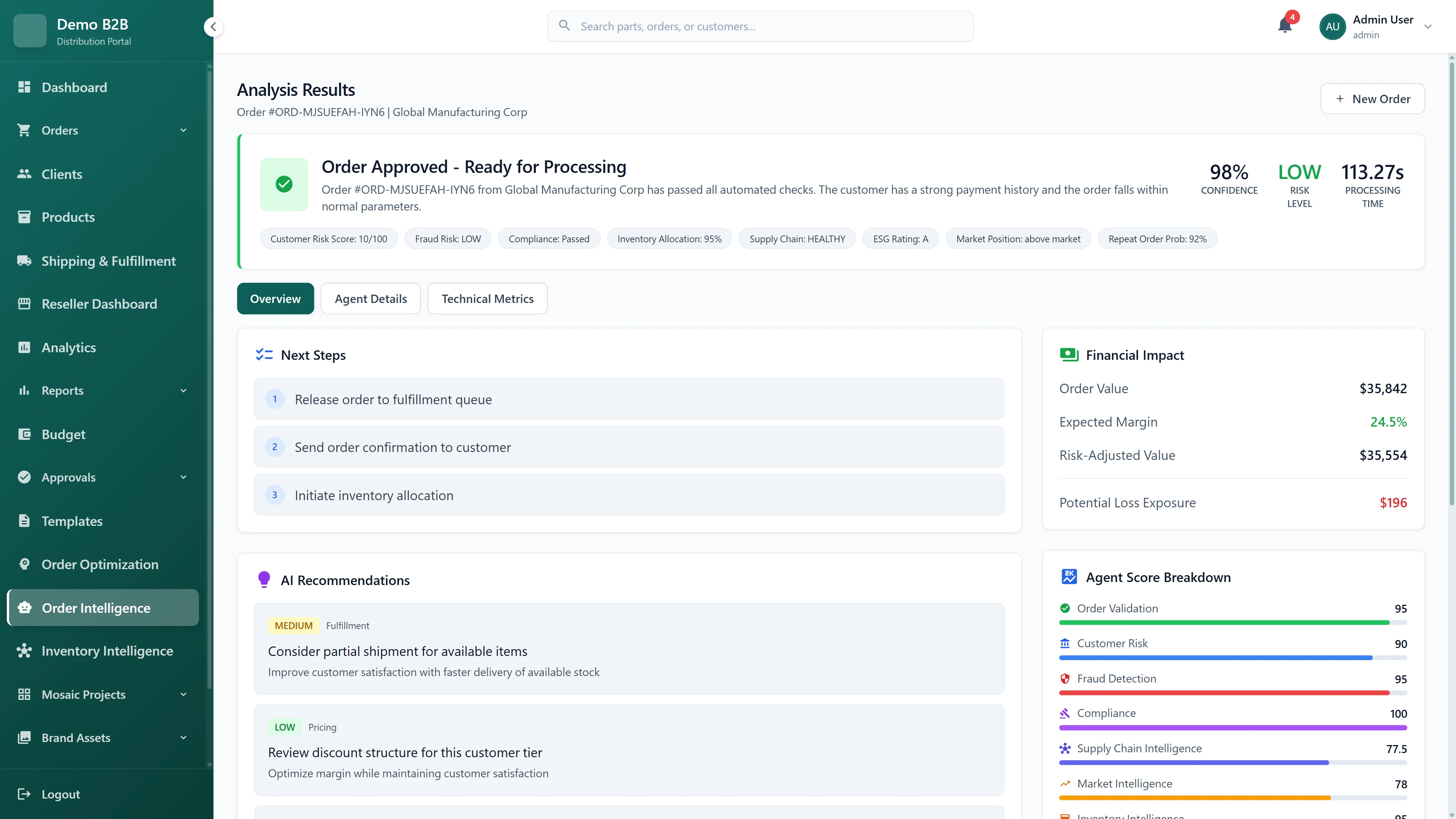Viewport: 1456px width, 819px height.
Task: Open the notifications bell
Action: [1284, 26]
